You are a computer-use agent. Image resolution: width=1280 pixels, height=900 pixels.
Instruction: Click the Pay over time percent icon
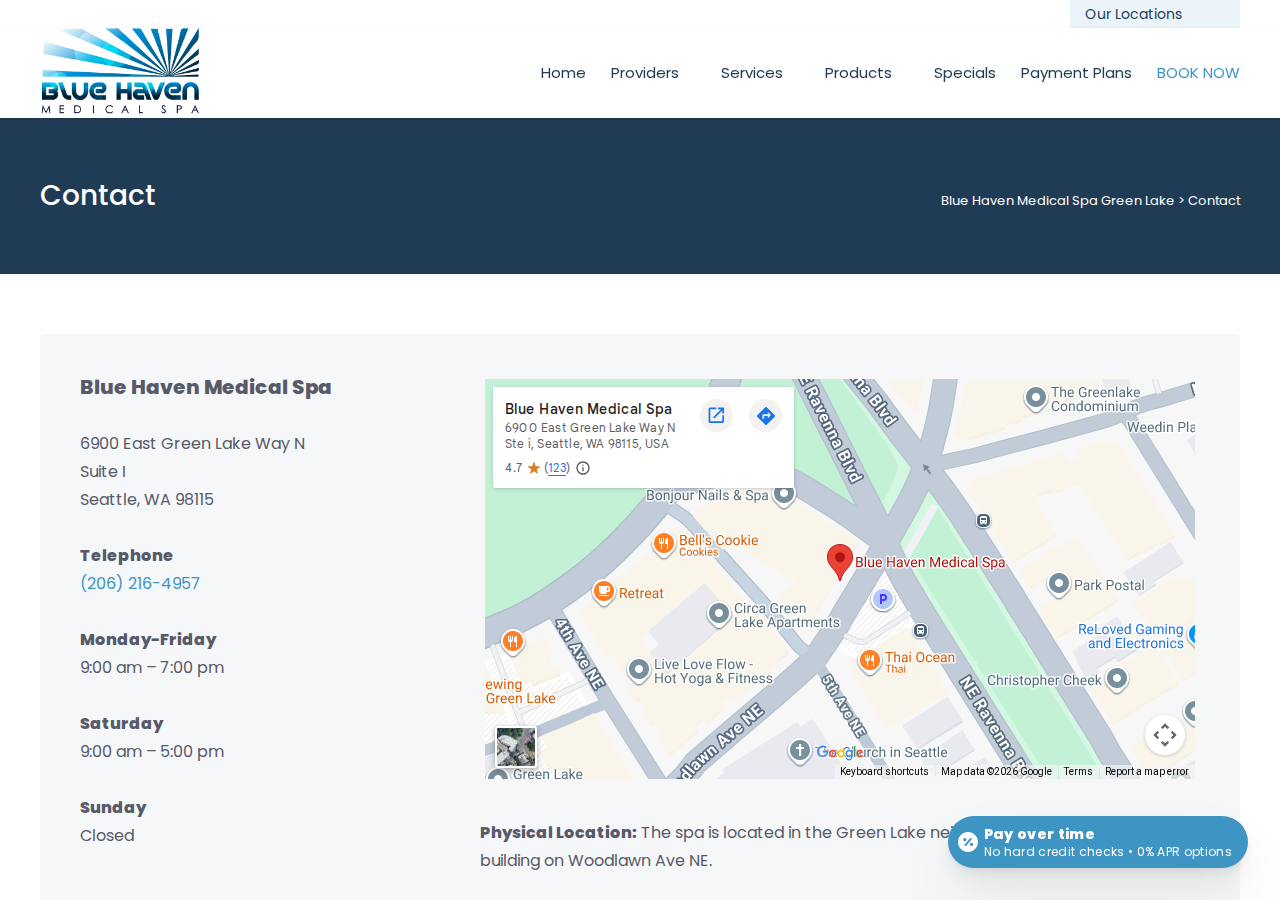tap(968, 842)
